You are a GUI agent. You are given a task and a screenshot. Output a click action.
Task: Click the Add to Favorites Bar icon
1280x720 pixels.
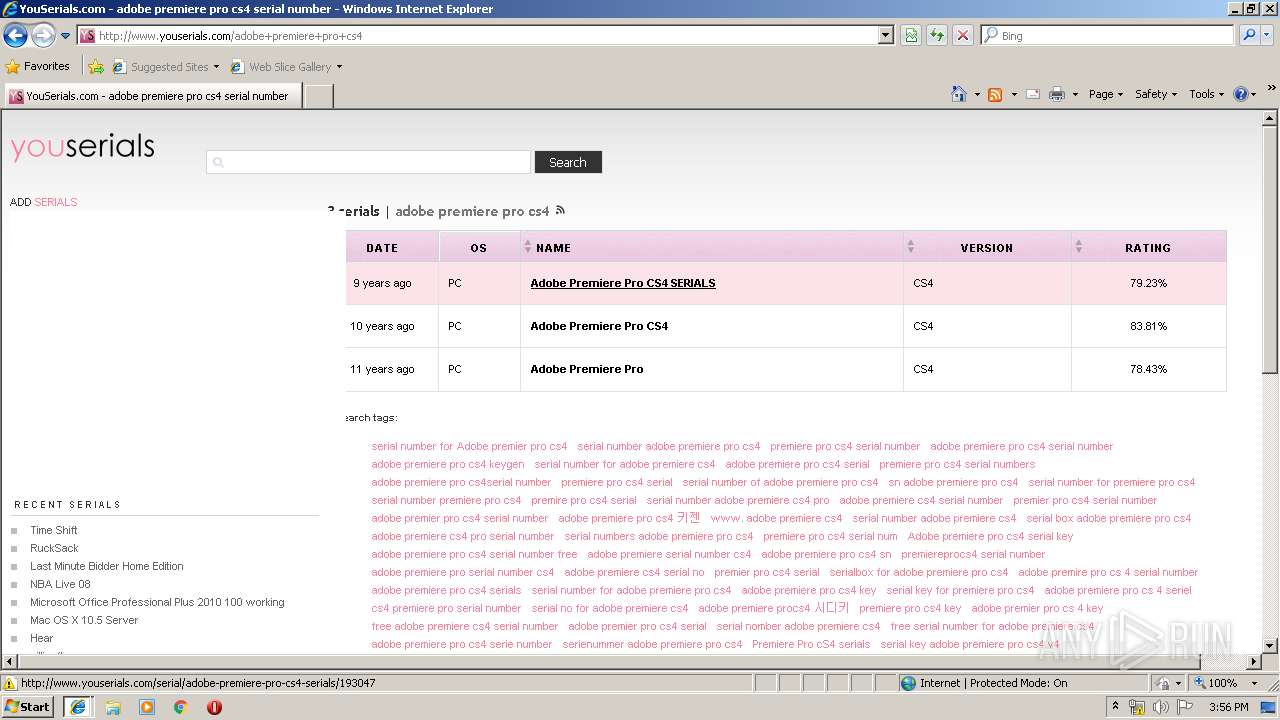[x=96, y=67]
